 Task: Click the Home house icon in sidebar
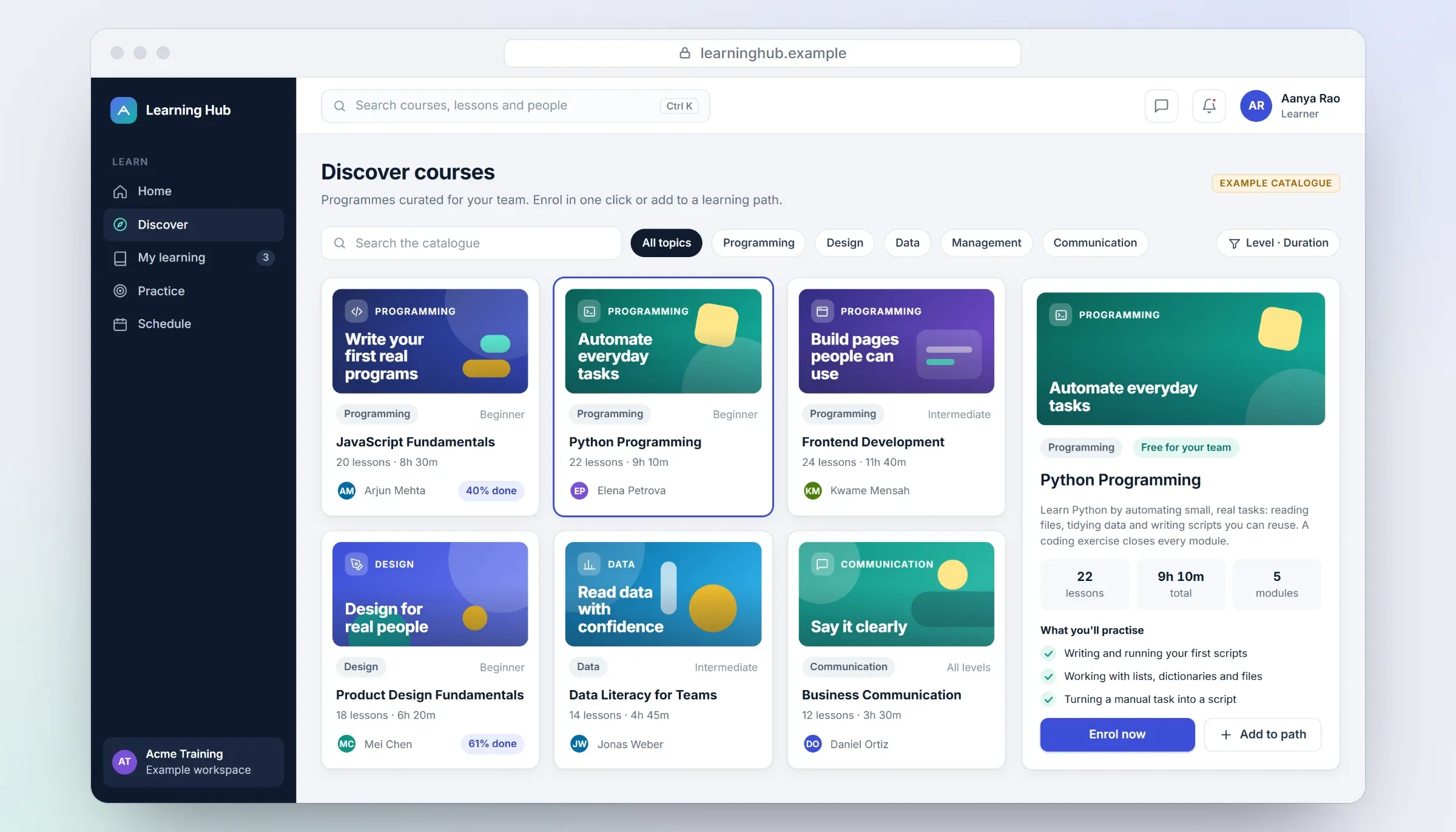point(120,192)
